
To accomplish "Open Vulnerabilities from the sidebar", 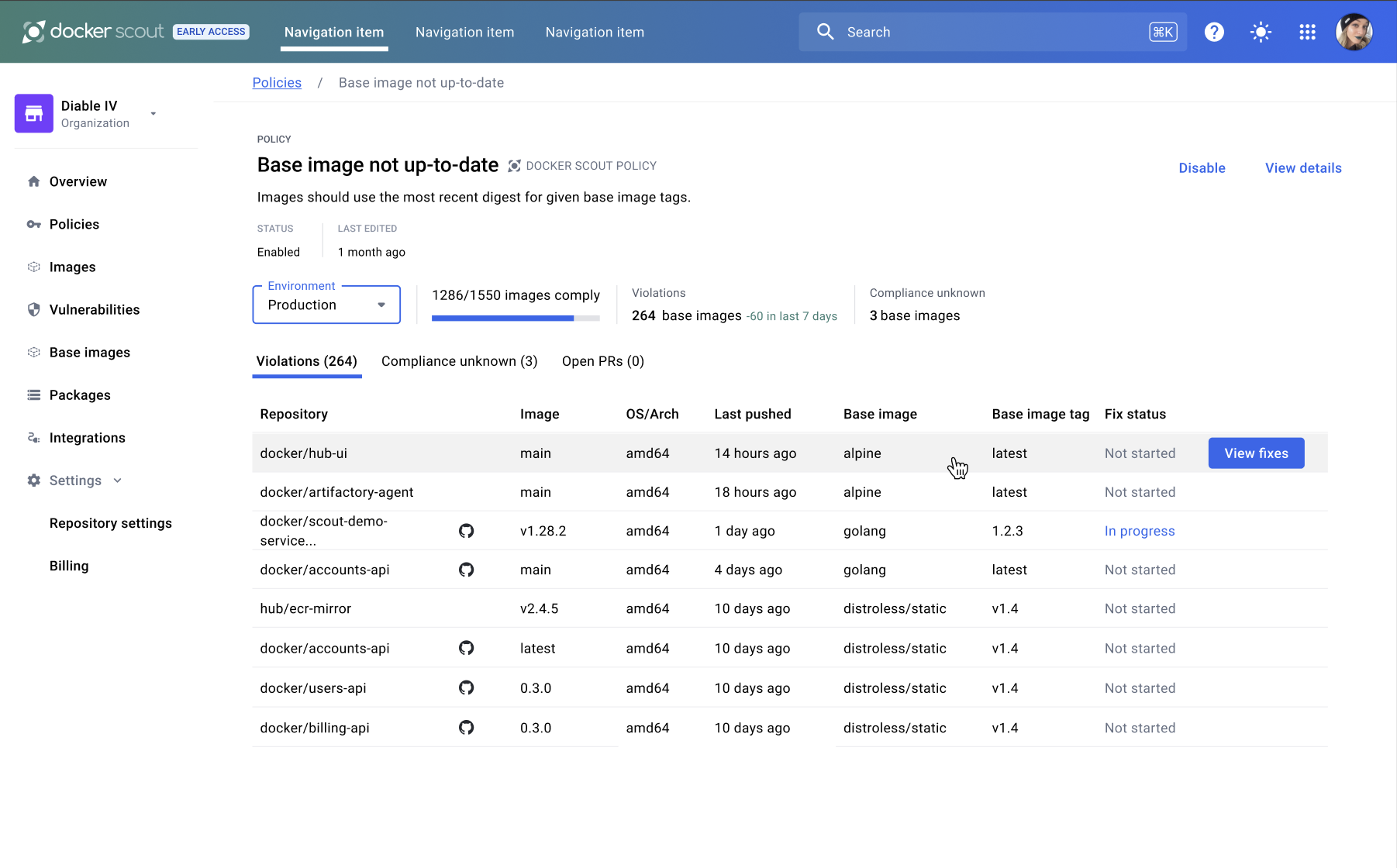I will click(95, 310).
